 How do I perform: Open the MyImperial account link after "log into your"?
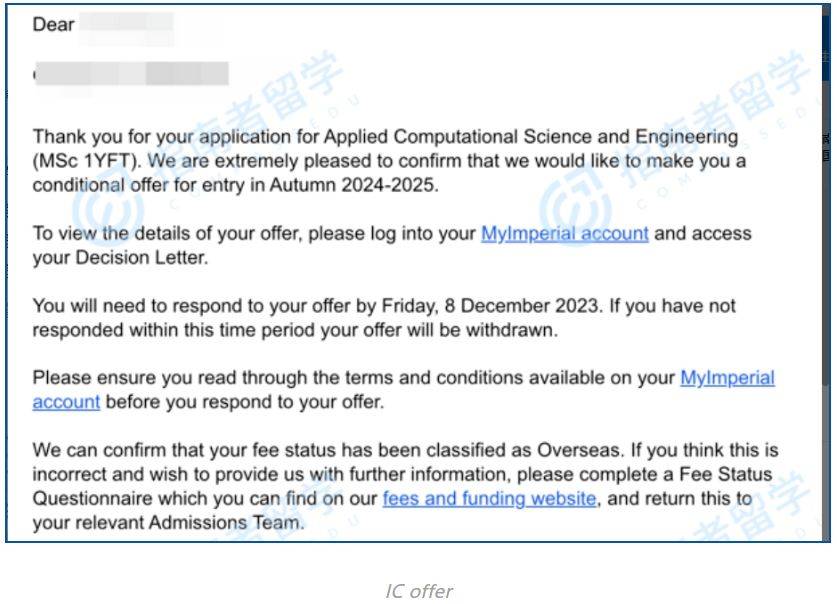coord(565,234)
